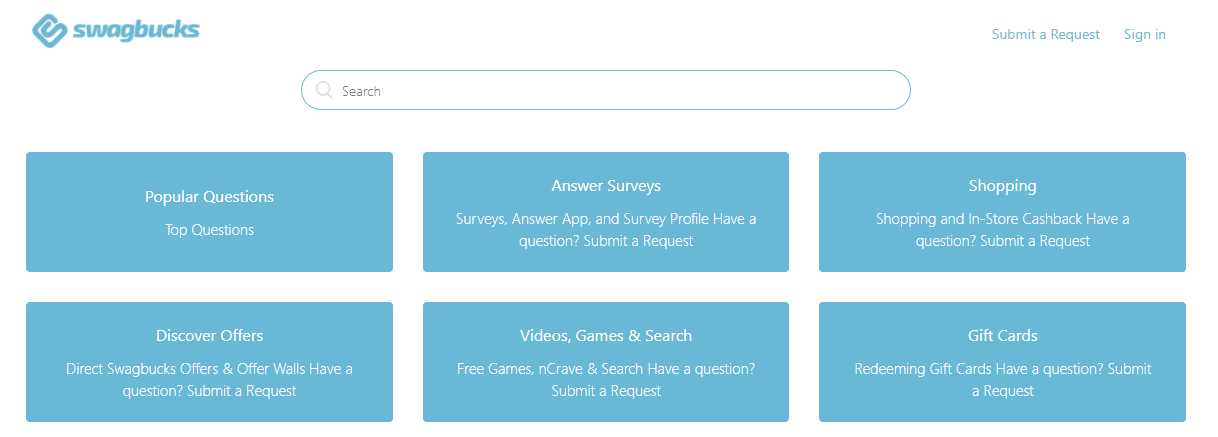Click the Gift Cards heading title
The image size is (1218, 437).
pyautogui.click(x=1003, y=336)
